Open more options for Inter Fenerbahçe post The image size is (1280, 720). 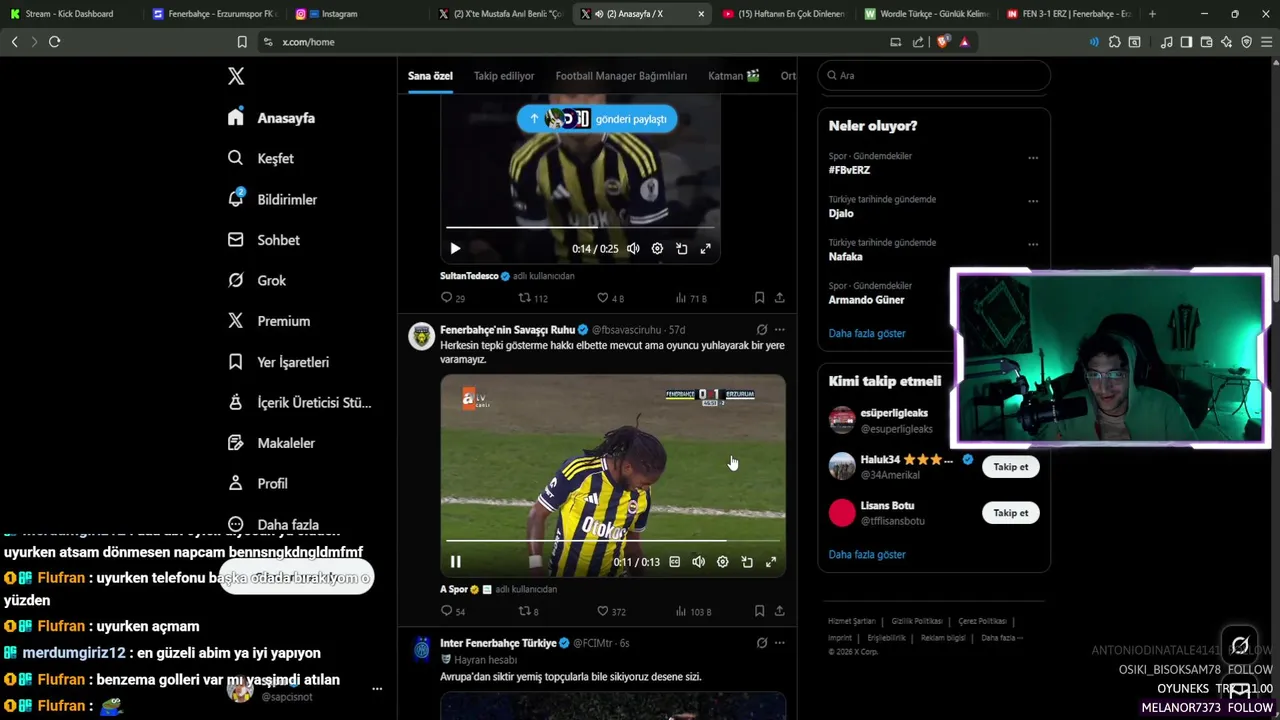point(780,643)
